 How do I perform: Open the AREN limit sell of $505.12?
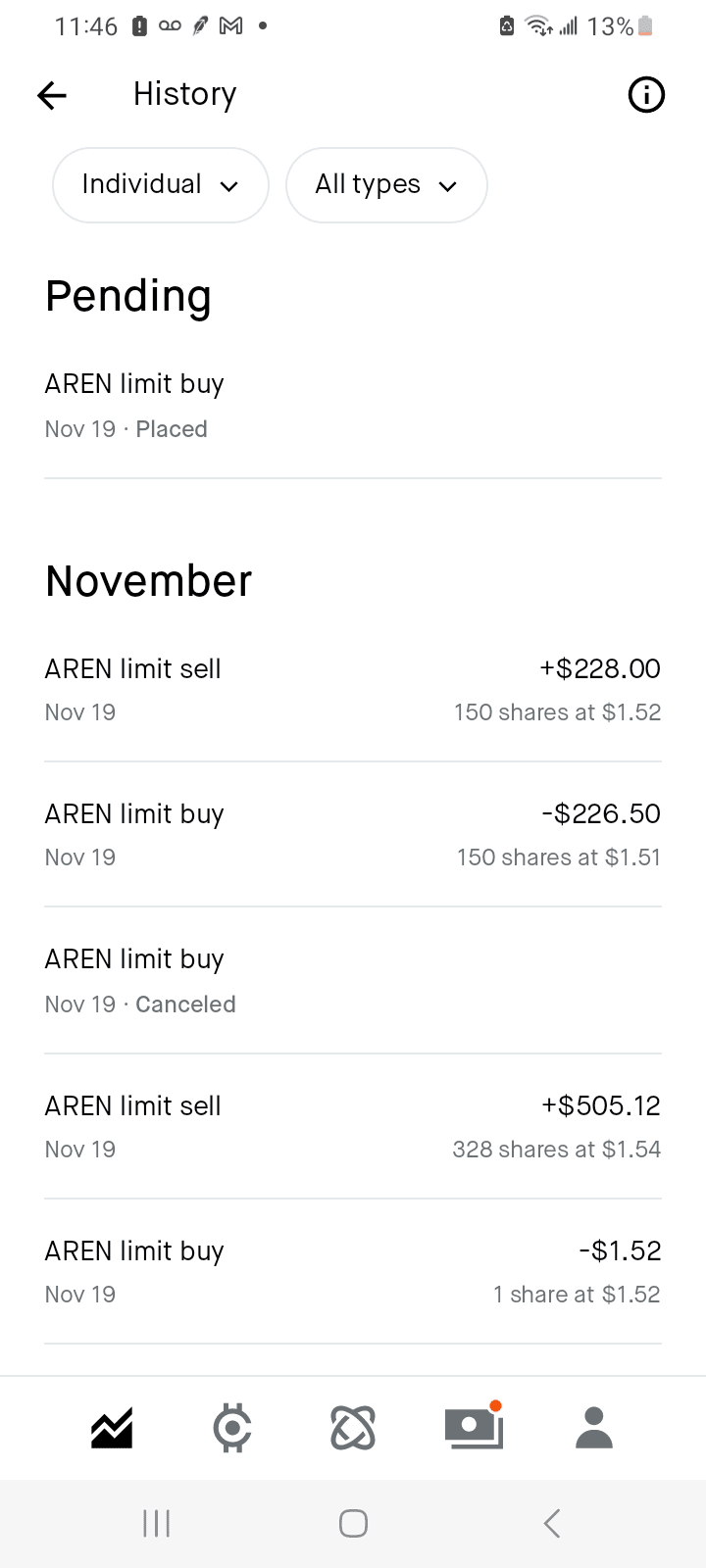(353, 1126)
